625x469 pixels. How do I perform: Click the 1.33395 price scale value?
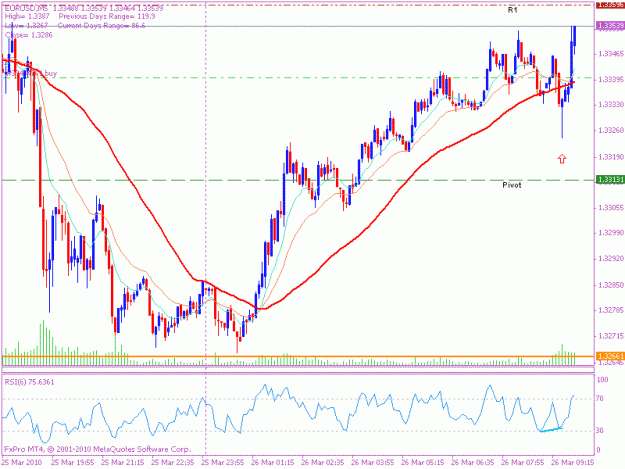click(x=611, y=80)
